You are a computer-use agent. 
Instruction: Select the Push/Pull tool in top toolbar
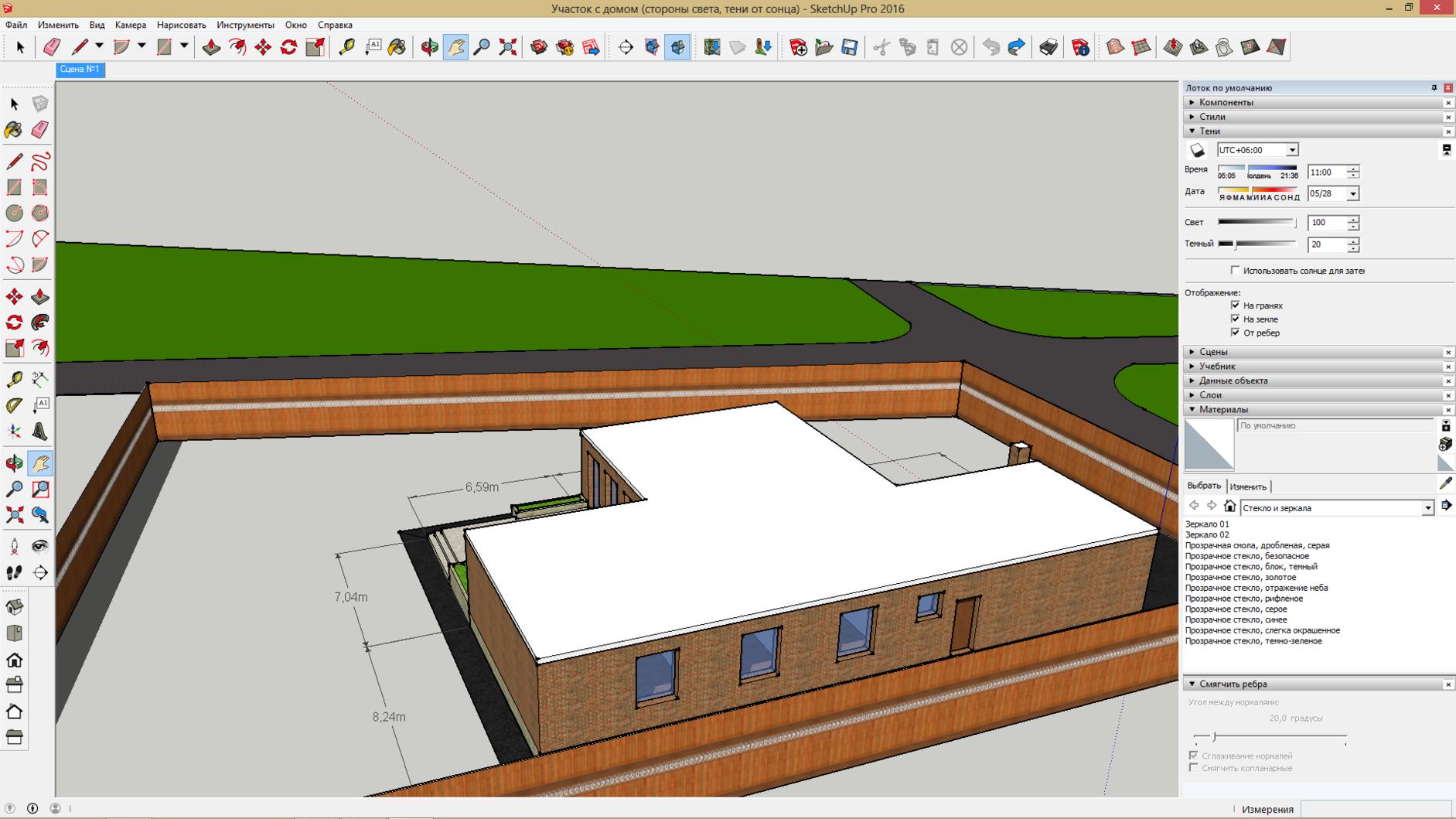(x=211, y=47)
